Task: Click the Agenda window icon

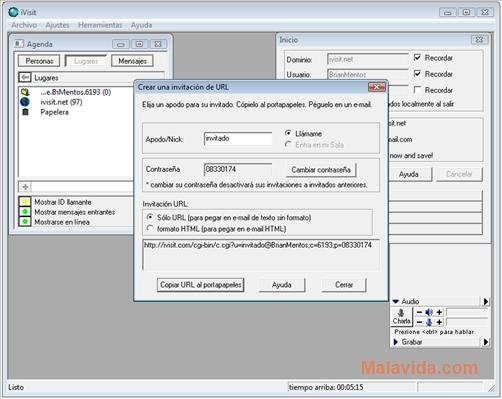Action: (19, 44)
